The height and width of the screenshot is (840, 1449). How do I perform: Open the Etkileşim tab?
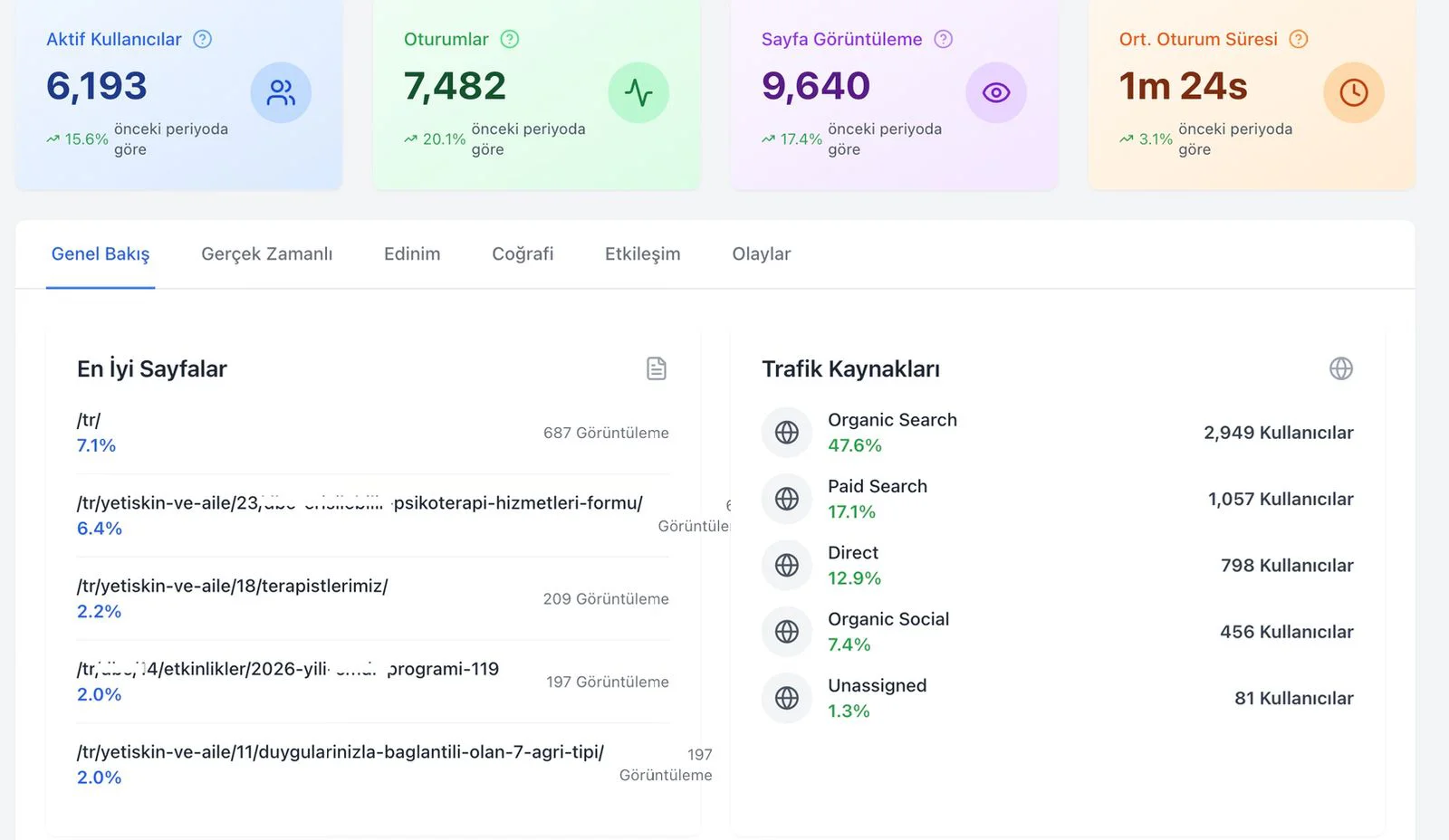click(x=643, y=254)
